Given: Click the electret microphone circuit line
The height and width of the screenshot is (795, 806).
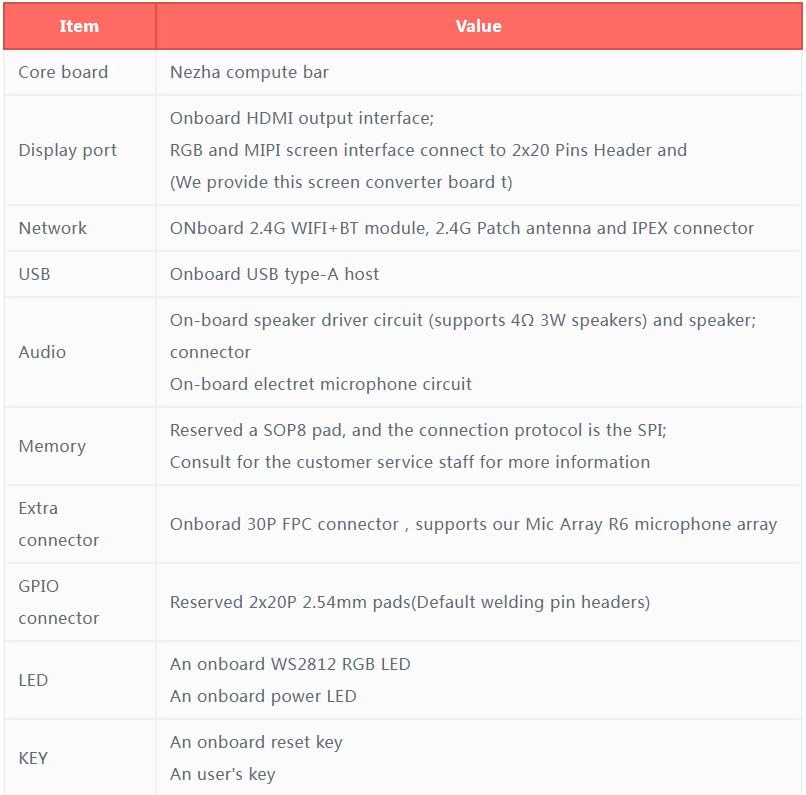Looking at the screenshot, I should 320,384.
